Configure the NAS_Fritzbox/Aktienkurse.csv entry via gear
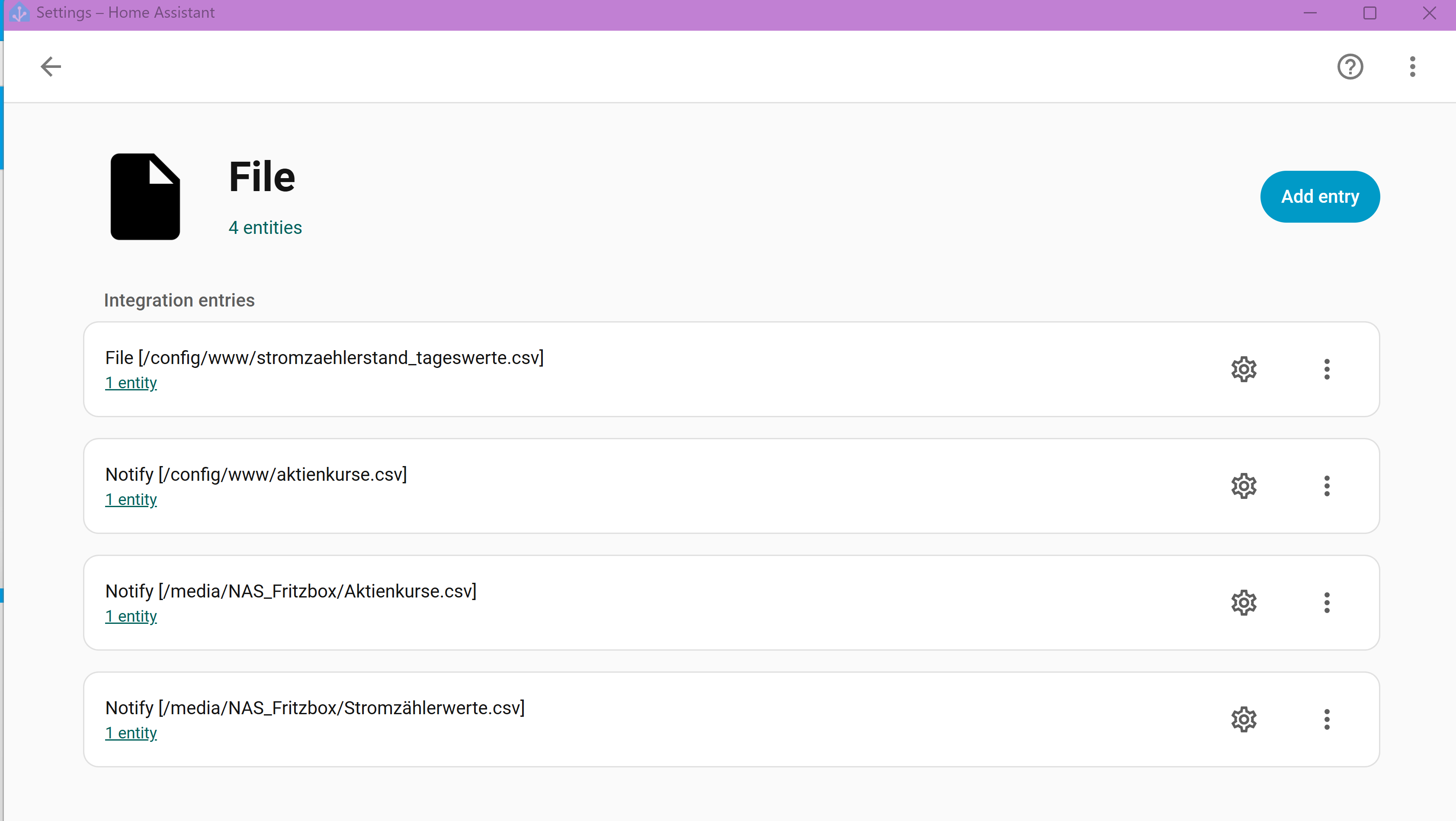 pyautogui.click(x=1244, y=603)
